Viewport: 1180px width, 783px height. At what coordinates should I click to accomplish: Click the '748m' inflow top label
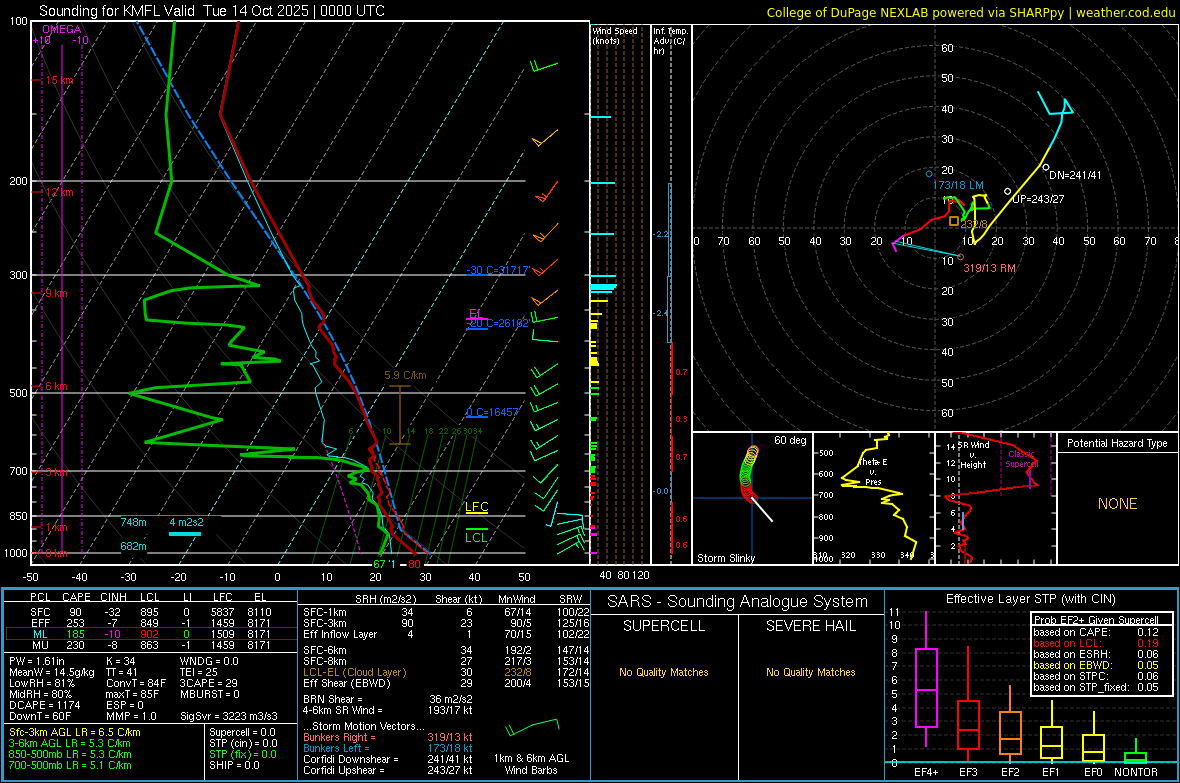point(133,522)
